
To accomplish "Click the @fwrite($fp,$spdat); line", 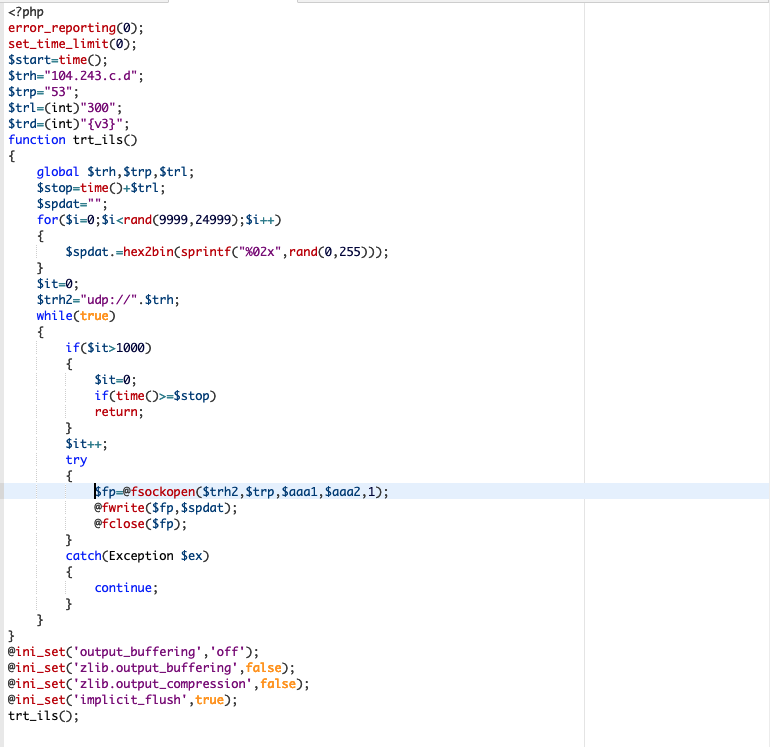I will [165, 508].
